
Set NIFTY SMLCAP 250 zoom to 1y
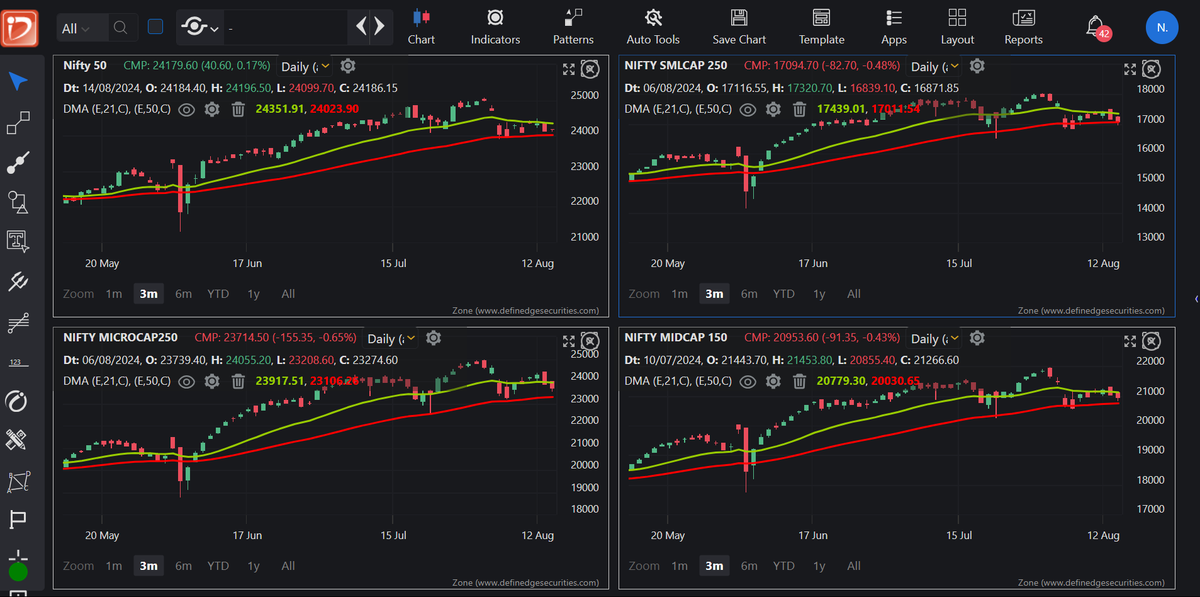pos(819,294)
